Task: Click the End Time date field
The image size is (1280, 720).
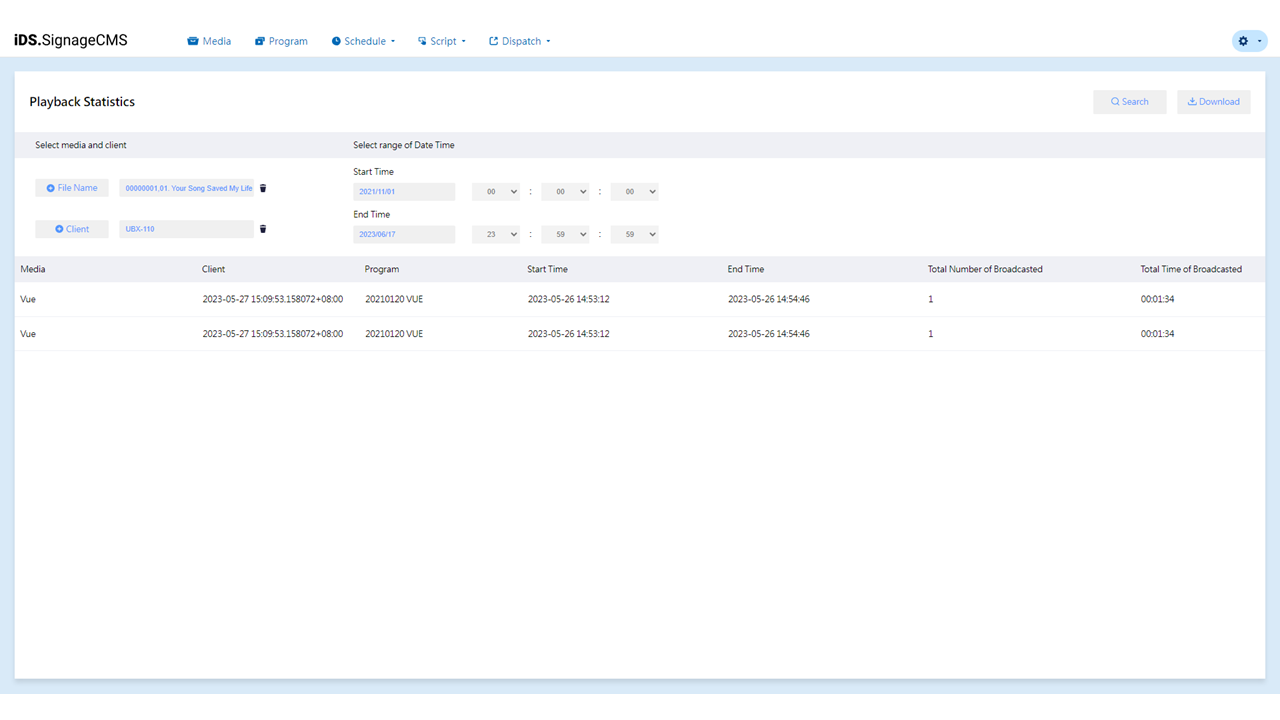Action: (404, 234)
